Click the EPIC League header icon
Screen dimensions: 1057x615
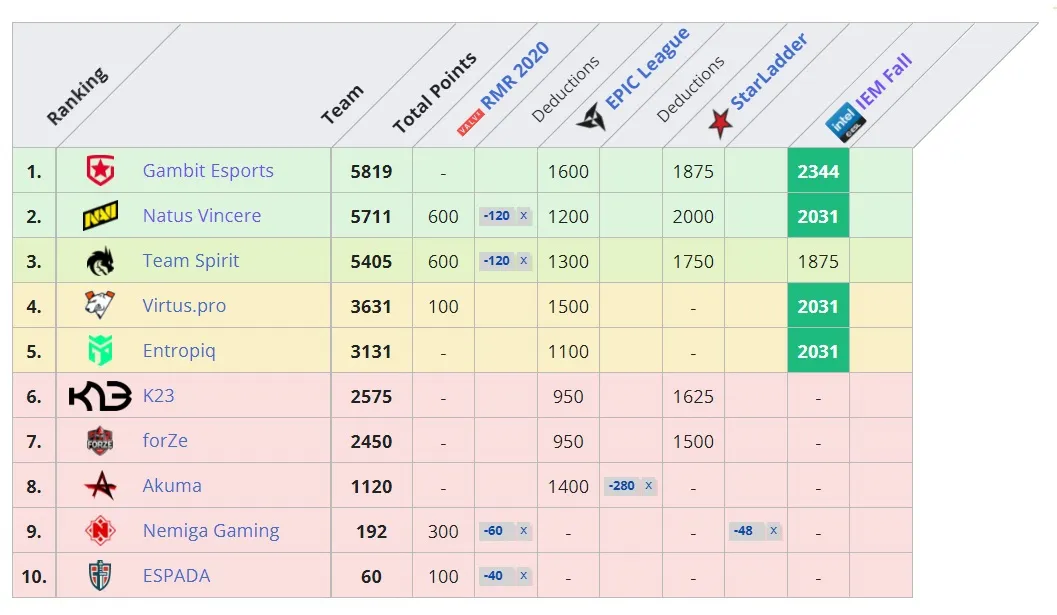(591, 117)
